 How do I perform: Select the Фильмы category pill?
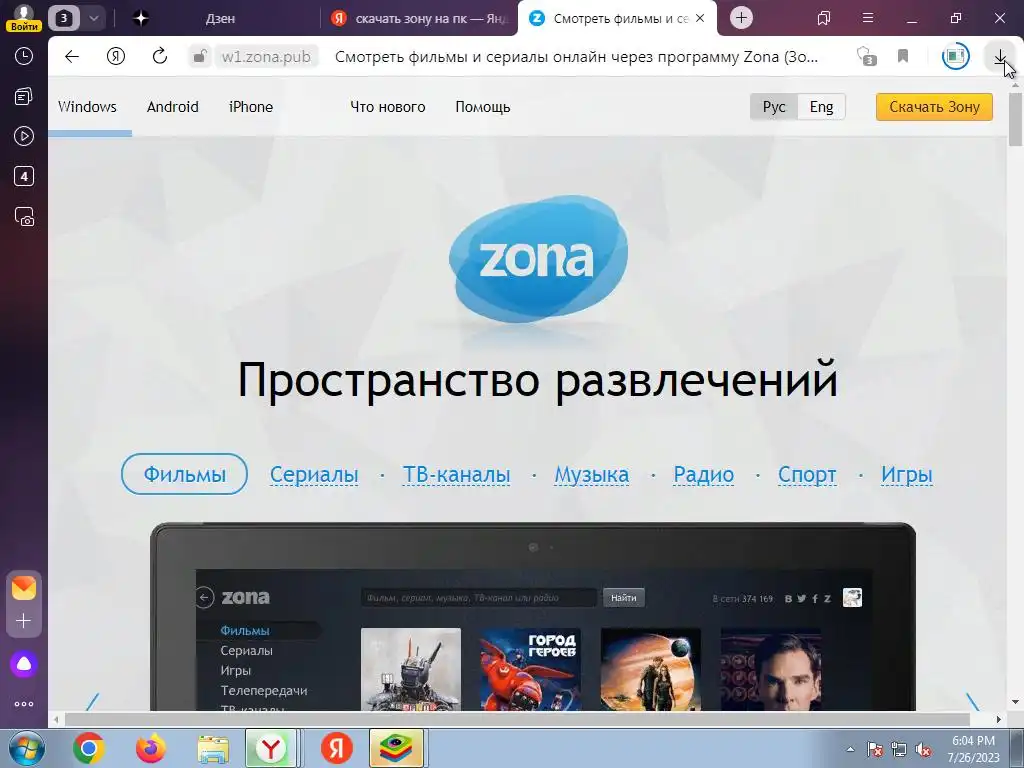(x=184, y=474)
